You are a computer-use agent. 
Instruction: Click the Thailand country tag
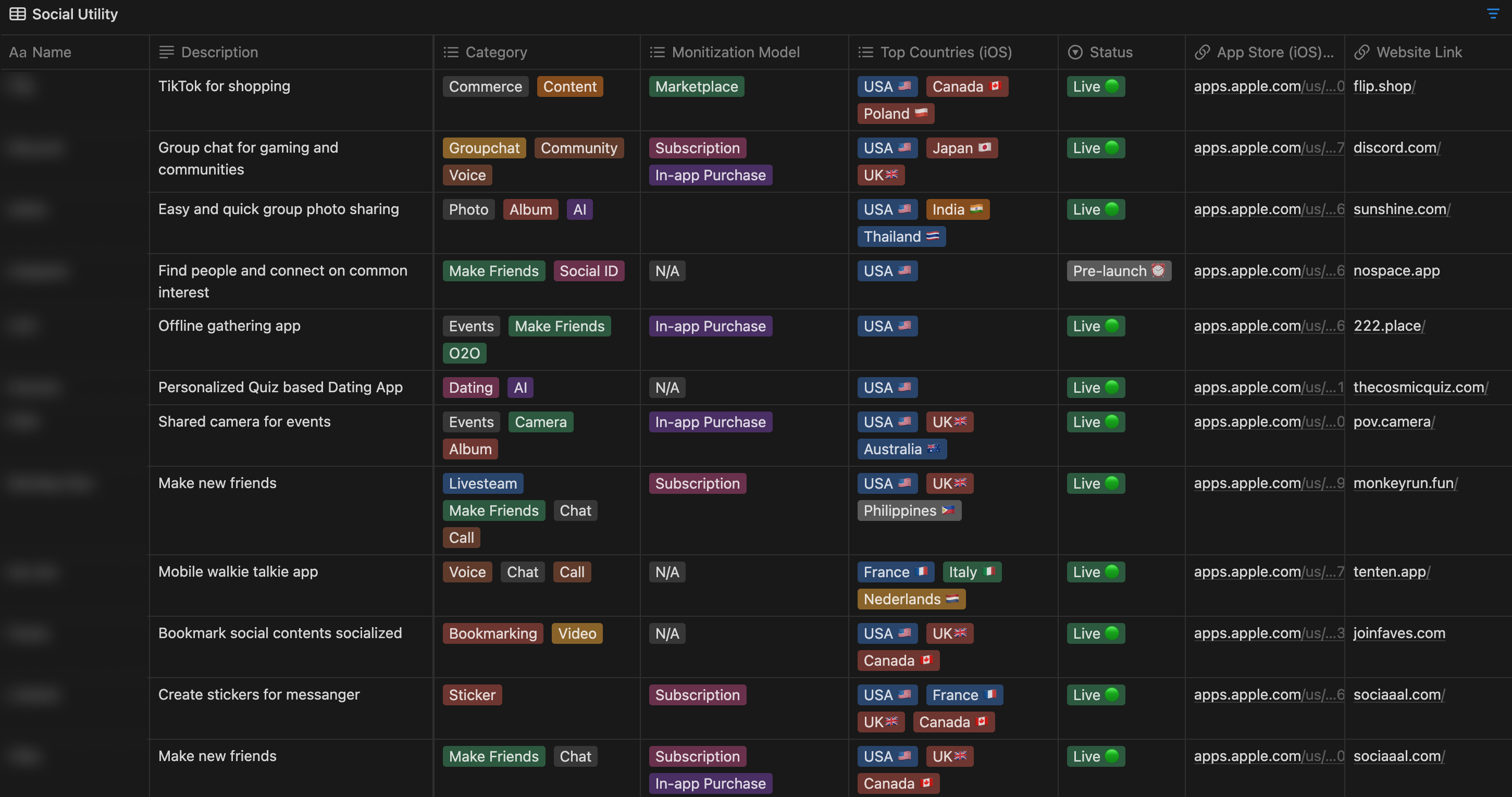(901, 236)
